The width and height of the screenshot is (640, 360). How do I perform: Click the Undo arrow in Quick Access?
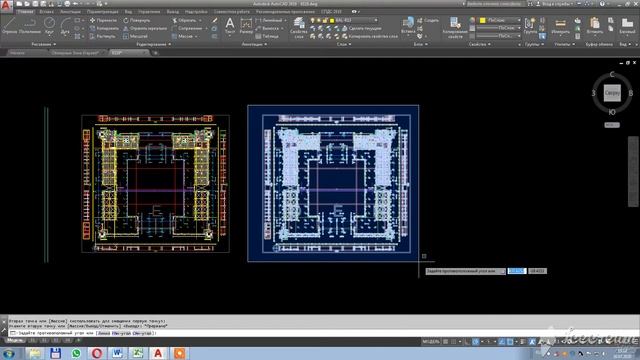[x=76, y=4]
